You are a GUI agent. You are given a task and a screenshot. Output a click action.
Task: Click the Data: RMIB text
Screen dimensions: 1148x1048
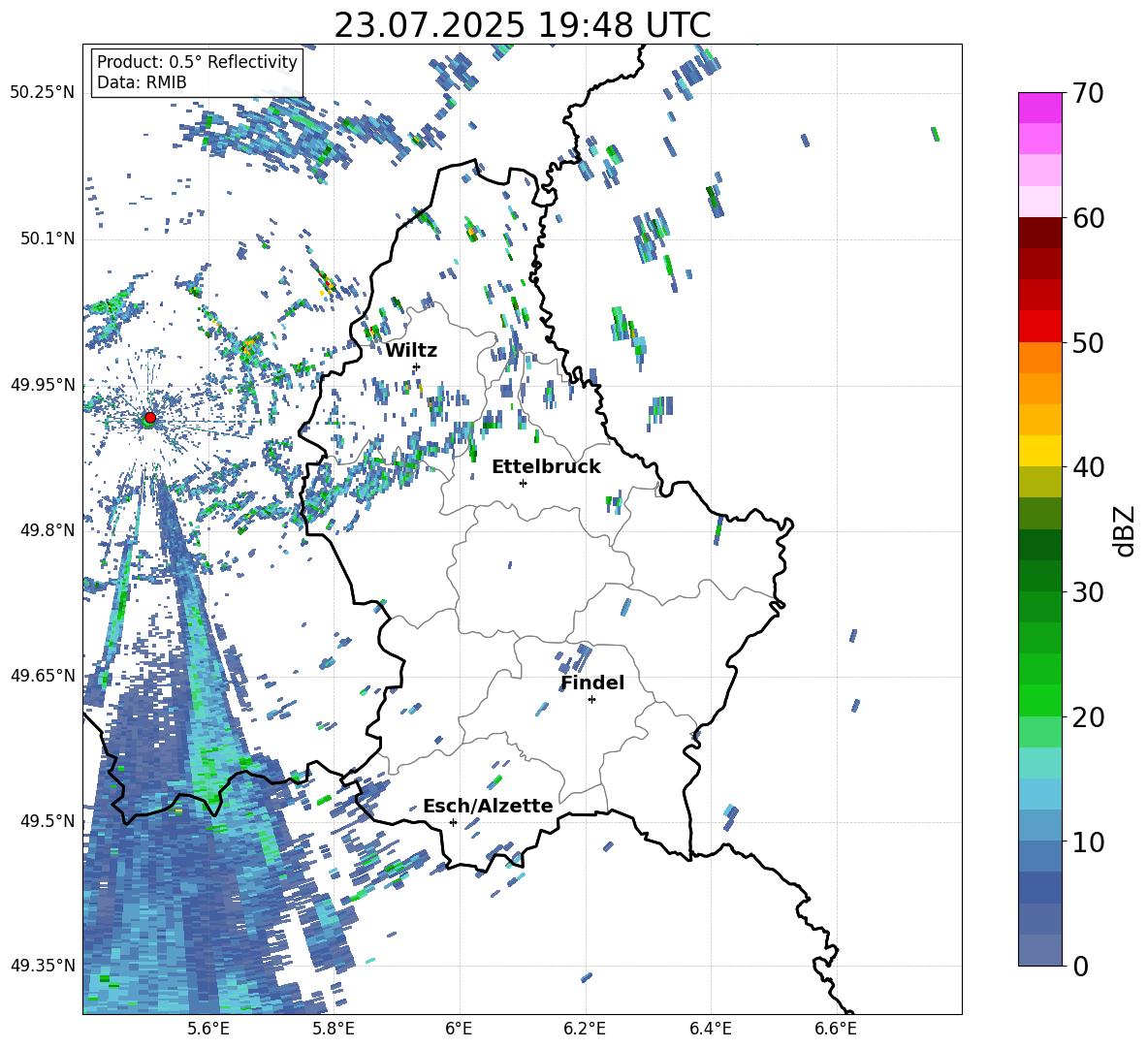tap(142, 82)
